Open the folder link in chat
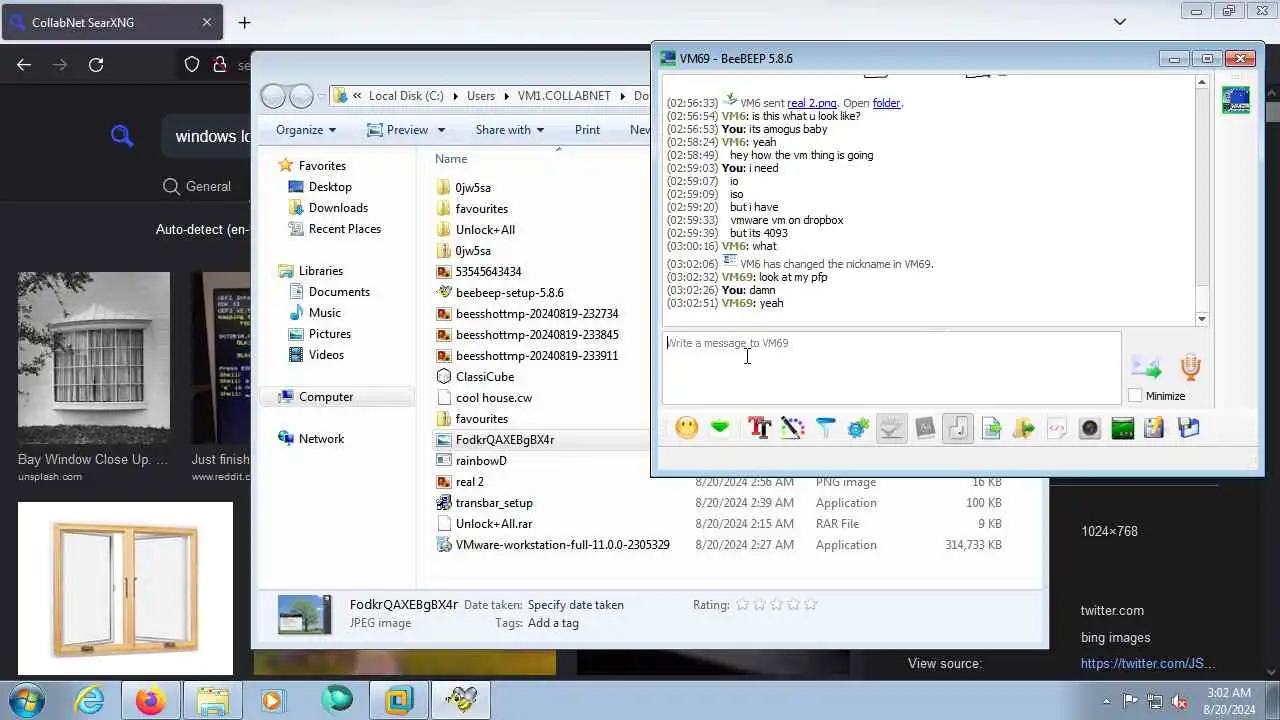This screenshot has width=1280, height=720. point(886,103)
